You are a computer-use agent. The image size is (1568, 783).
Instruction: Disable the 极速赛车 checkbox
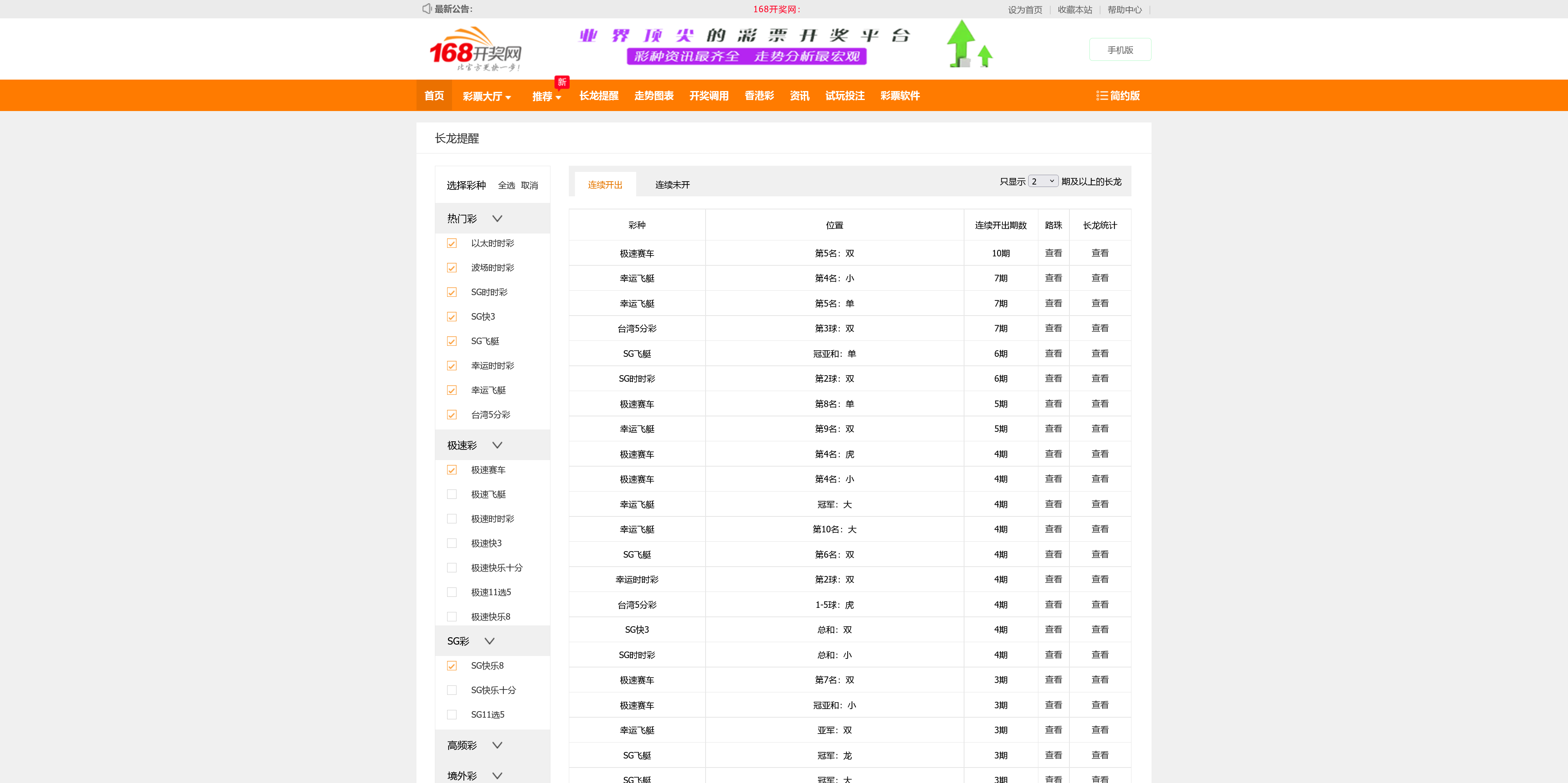click(452, 470)
